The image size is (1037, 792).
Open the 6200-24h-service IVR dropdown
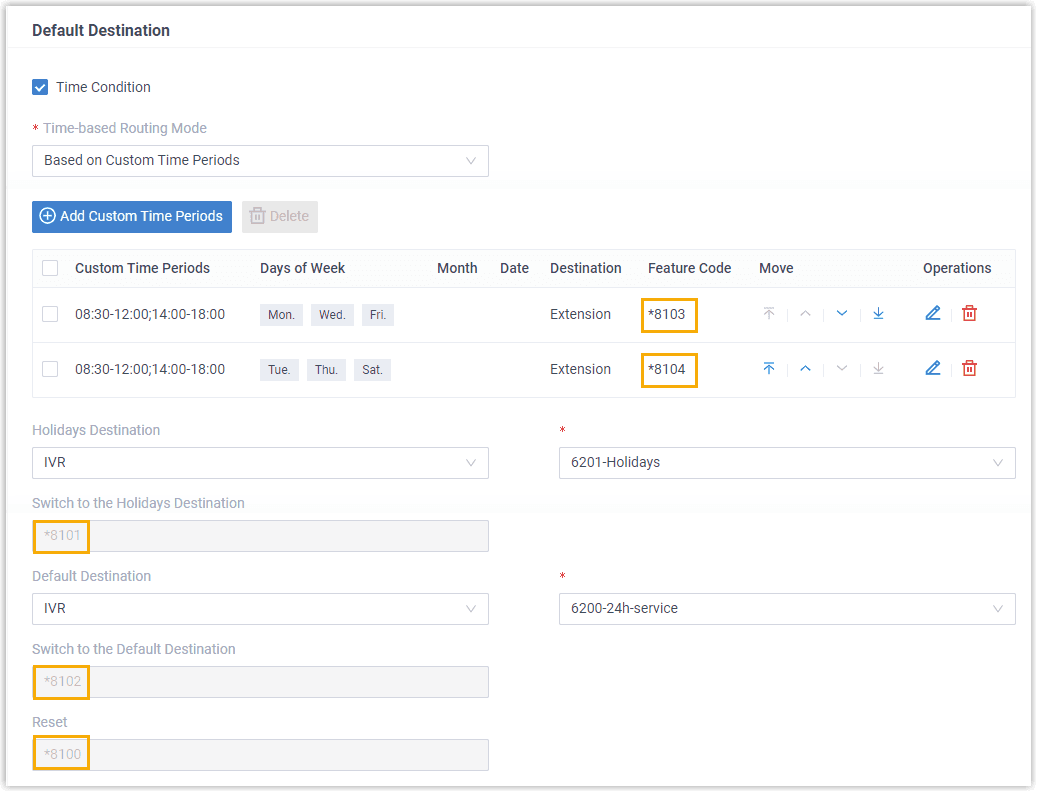786,608
